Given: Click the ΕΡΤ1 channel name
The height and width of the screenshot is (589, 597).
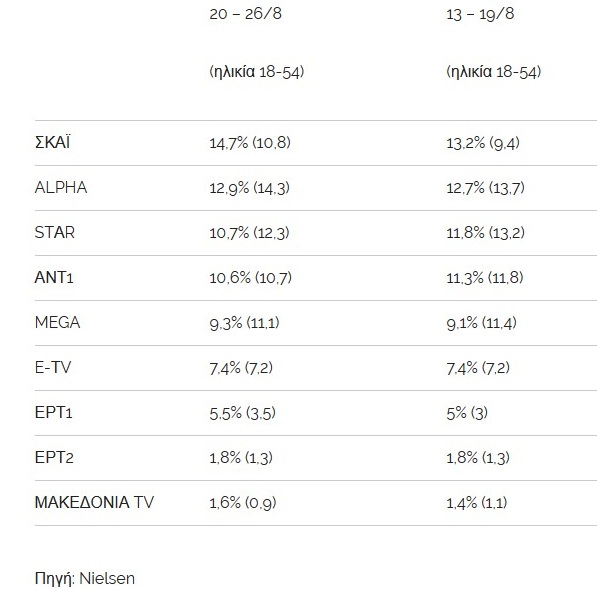Looking at the screenshot, I should [53, 412].
